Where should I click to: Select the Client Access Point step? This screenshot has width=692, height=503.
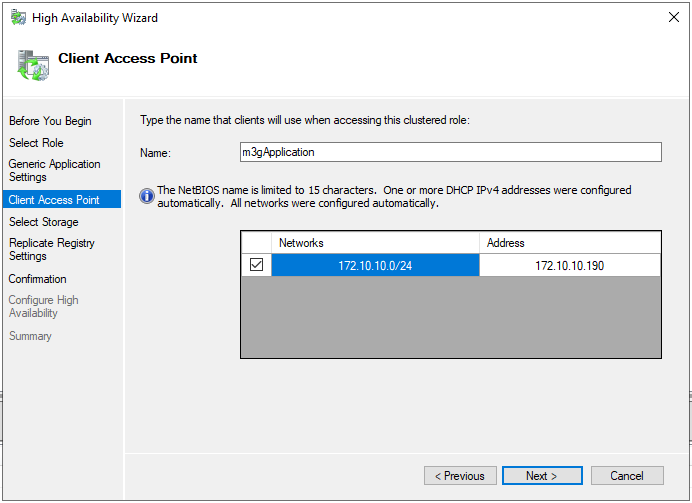click(x=62, y=199)
